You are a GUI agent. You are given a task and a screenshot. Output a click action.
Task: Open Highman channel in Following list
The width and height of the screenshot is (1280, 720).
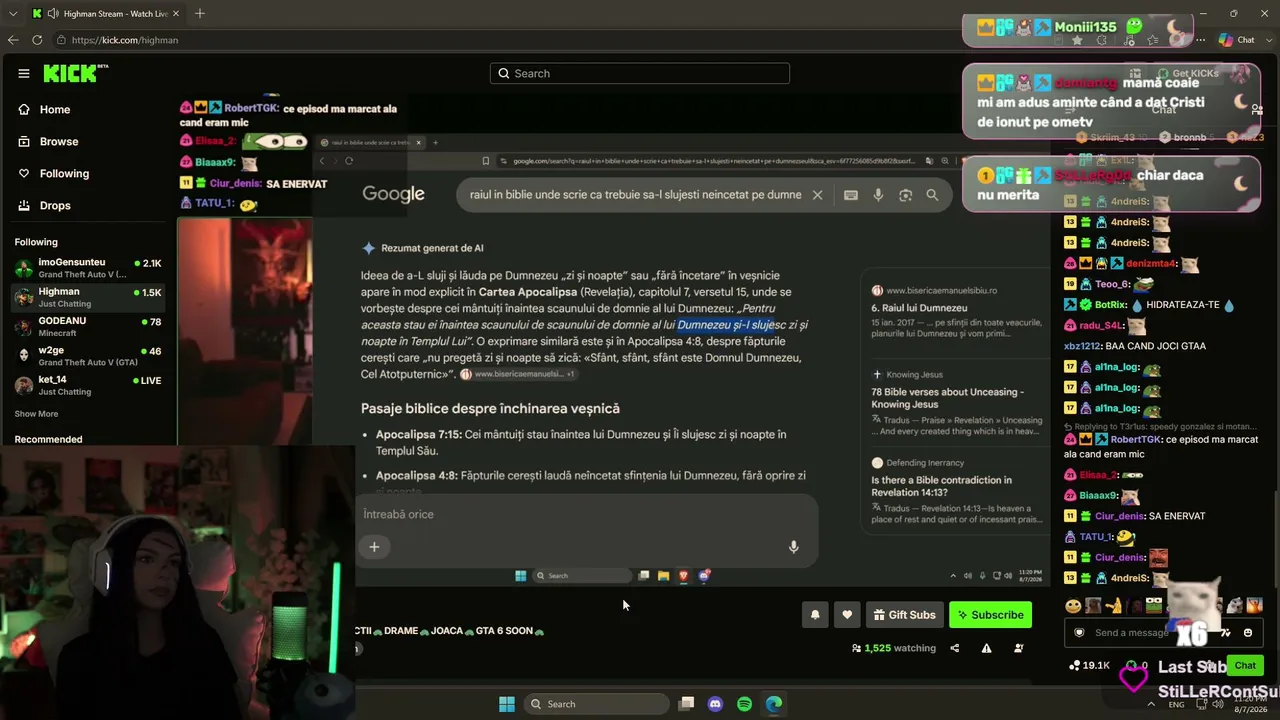(88, 297)
